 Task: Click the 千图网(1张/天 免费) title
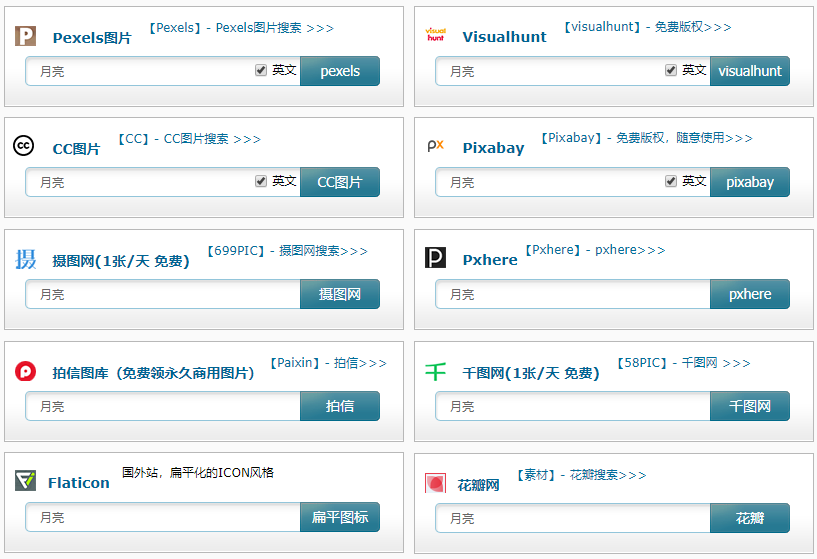(x=531, y=373)
